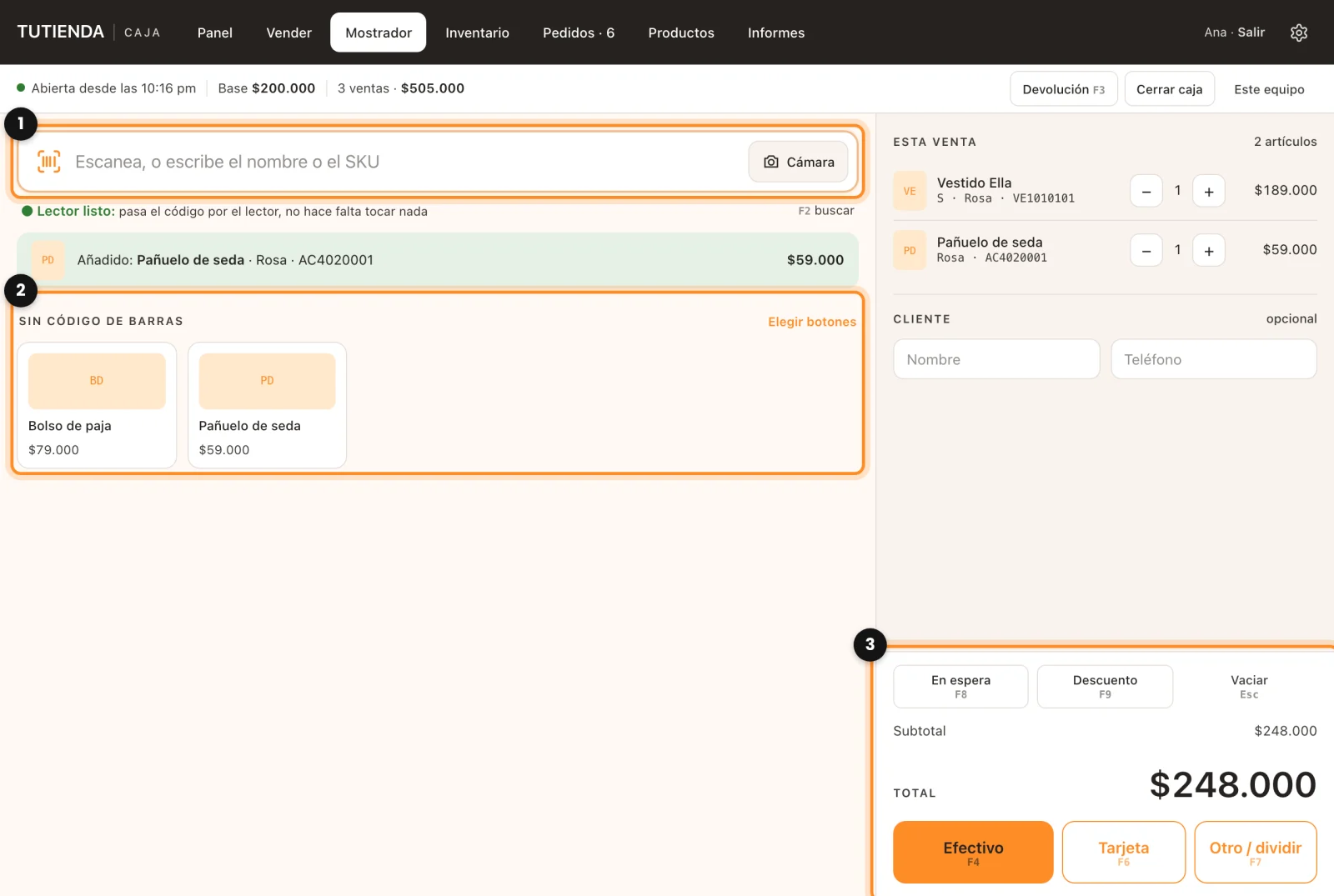Pay with Efectivo
Screen dimensions: 1334x896
tap(973, 852)
